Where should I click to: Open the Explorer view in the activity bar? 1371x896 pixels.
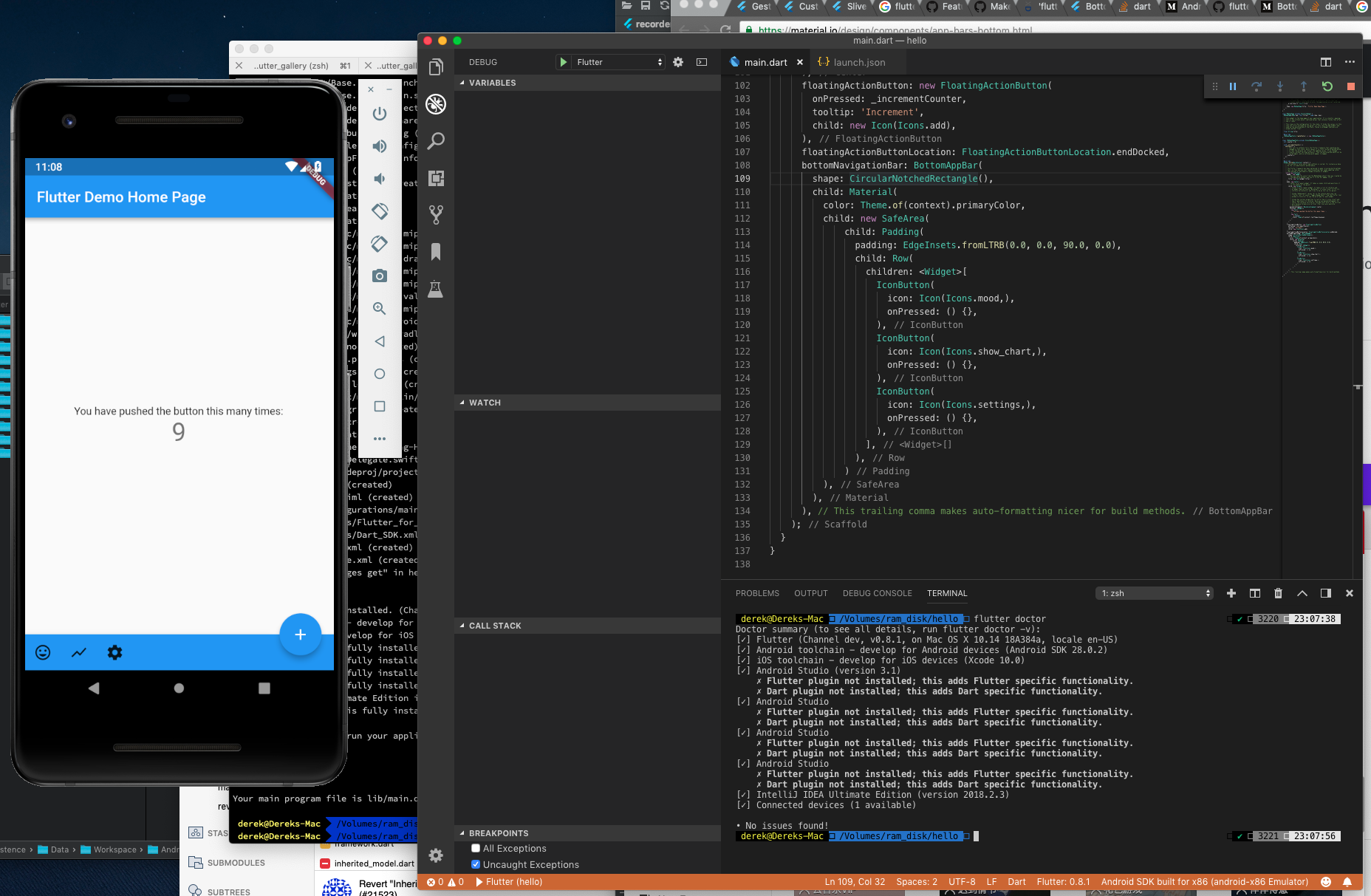coord(436,65)
